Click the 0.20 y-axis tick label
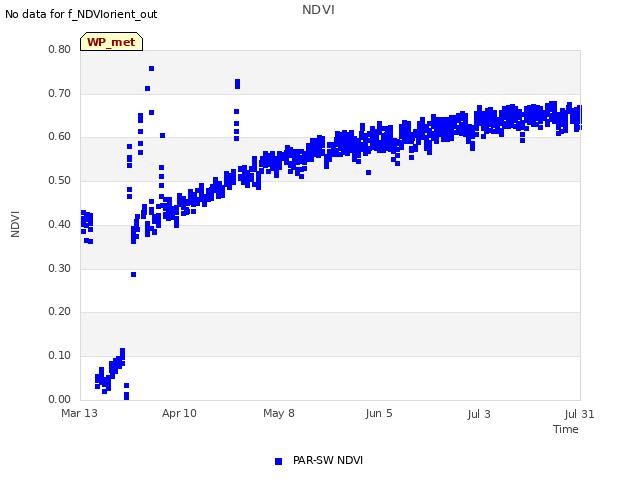The image size is (640, 480). pyautogui.click(x=60, y=311)
